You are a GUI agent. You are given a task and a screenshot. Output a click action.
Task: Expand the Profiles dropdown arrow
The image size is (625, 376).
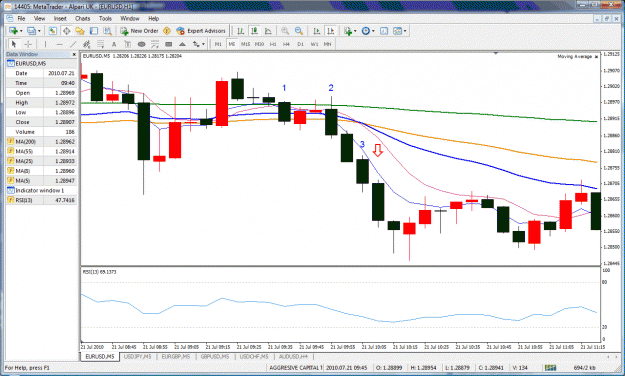39,31
